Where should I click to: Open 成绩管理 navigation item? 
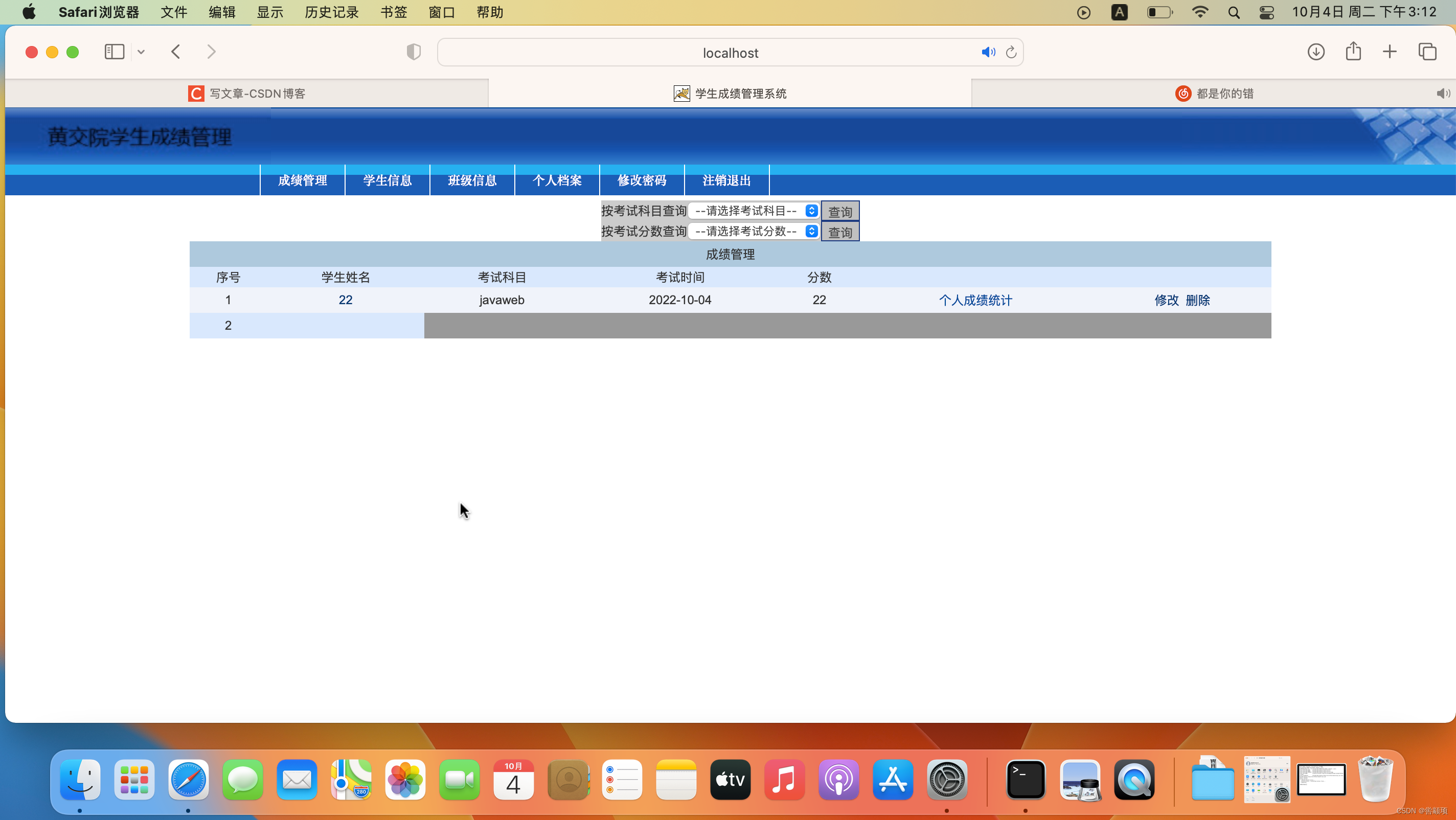pos(302,180)
